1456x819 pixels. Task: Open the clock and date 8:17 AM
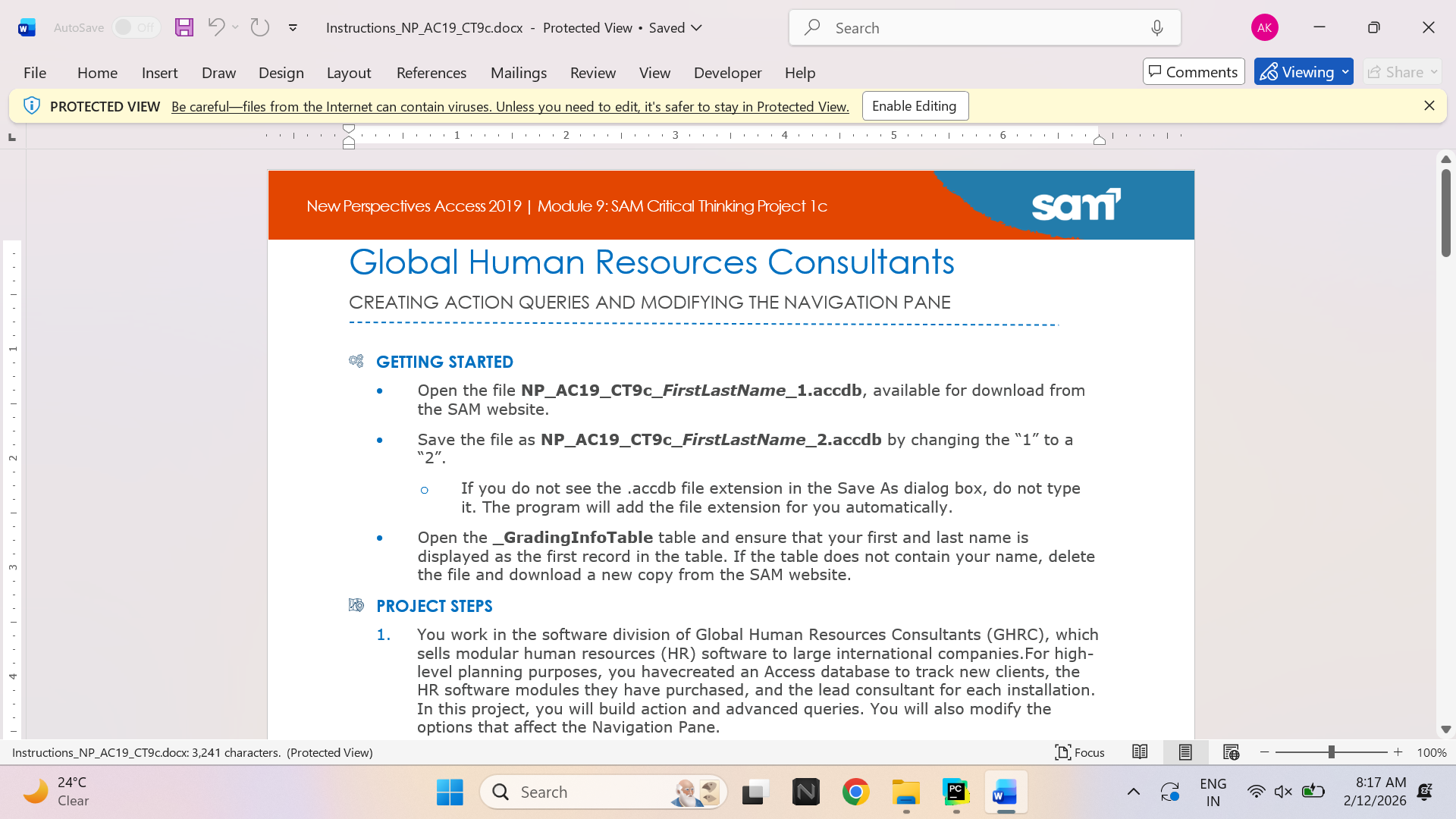coord(1374,792)
